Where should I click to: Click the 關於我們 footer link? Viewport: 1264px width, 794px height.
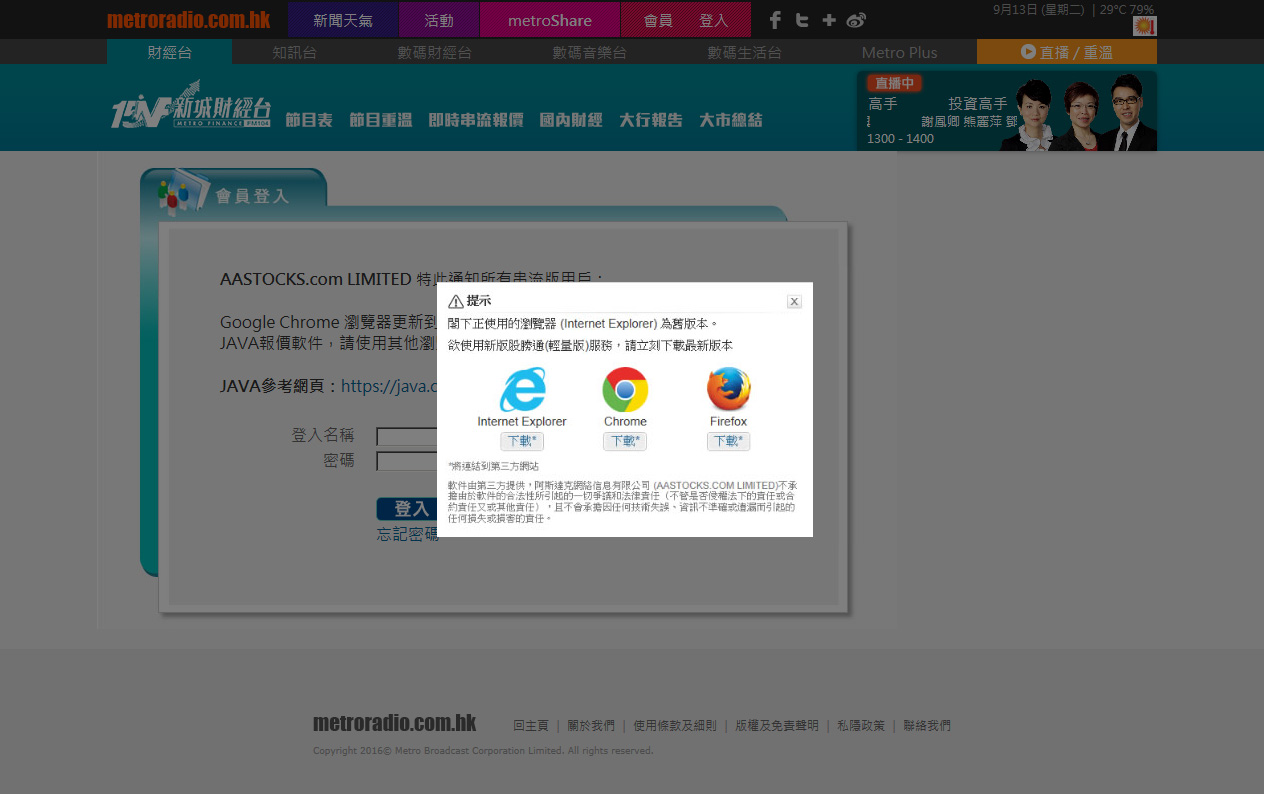pos(591,726)
